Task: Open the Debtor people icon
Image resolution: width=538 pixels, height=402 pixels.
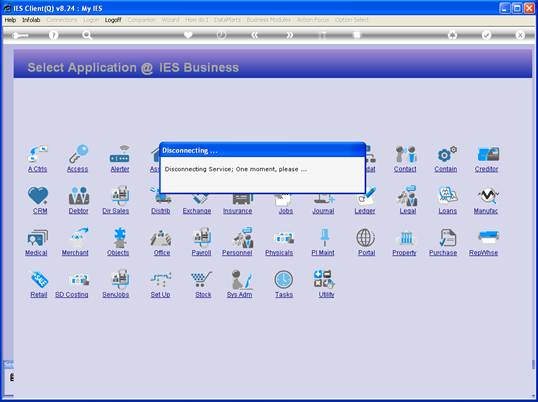Action: [x=79, y=196]
